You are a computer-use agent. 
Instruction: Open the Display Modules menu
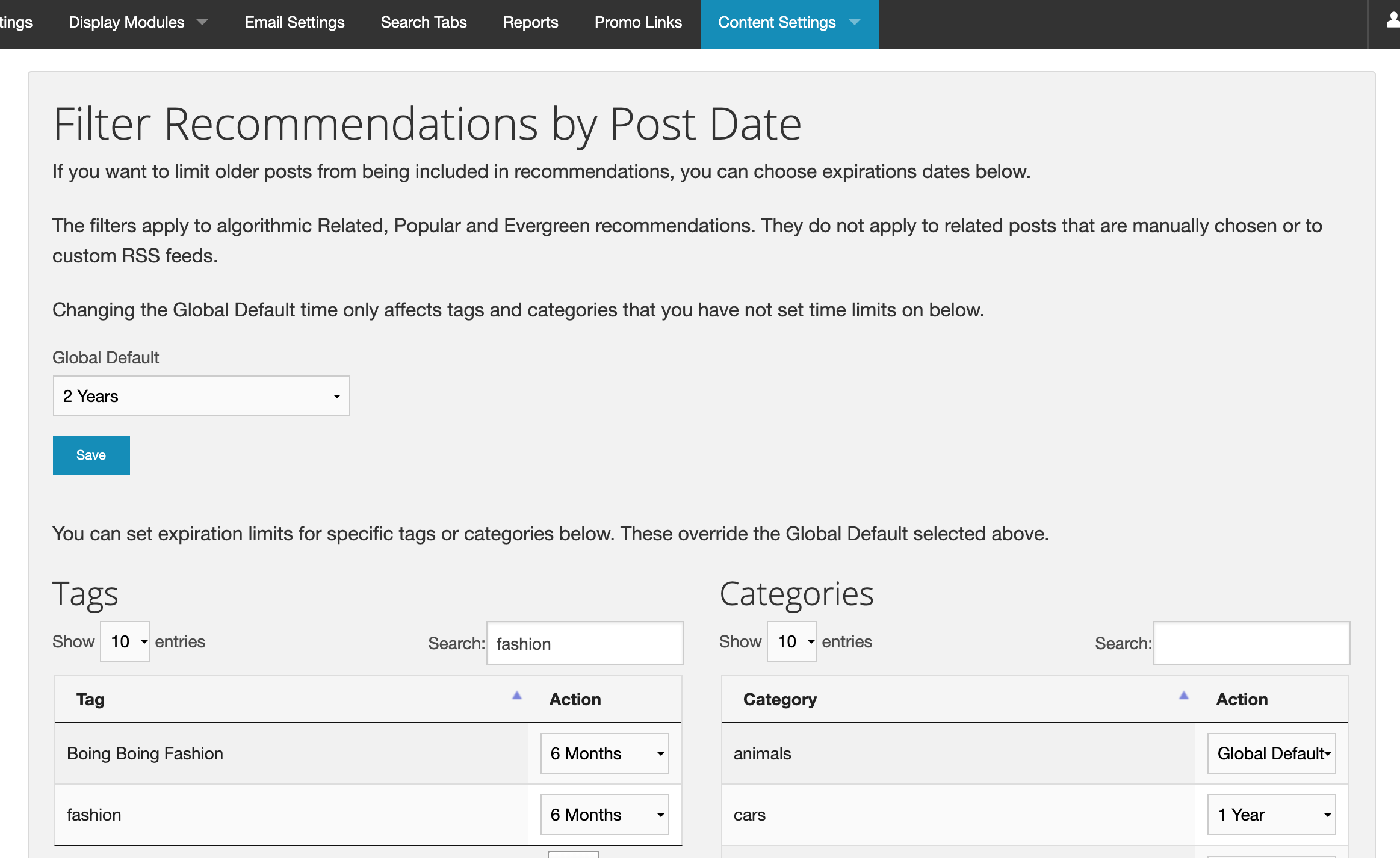[x=138, y=23]
